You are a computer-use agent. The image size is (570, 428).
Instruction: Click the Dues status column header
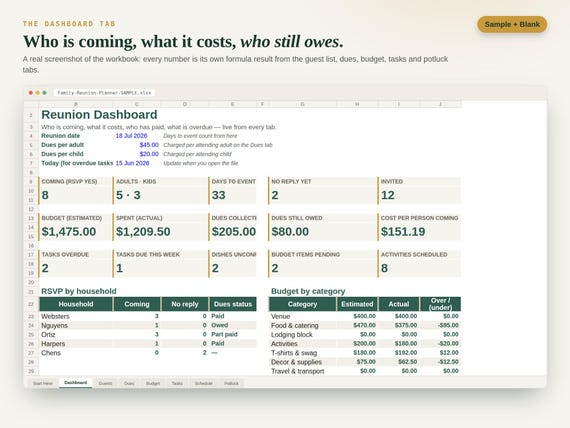point(233,304)
